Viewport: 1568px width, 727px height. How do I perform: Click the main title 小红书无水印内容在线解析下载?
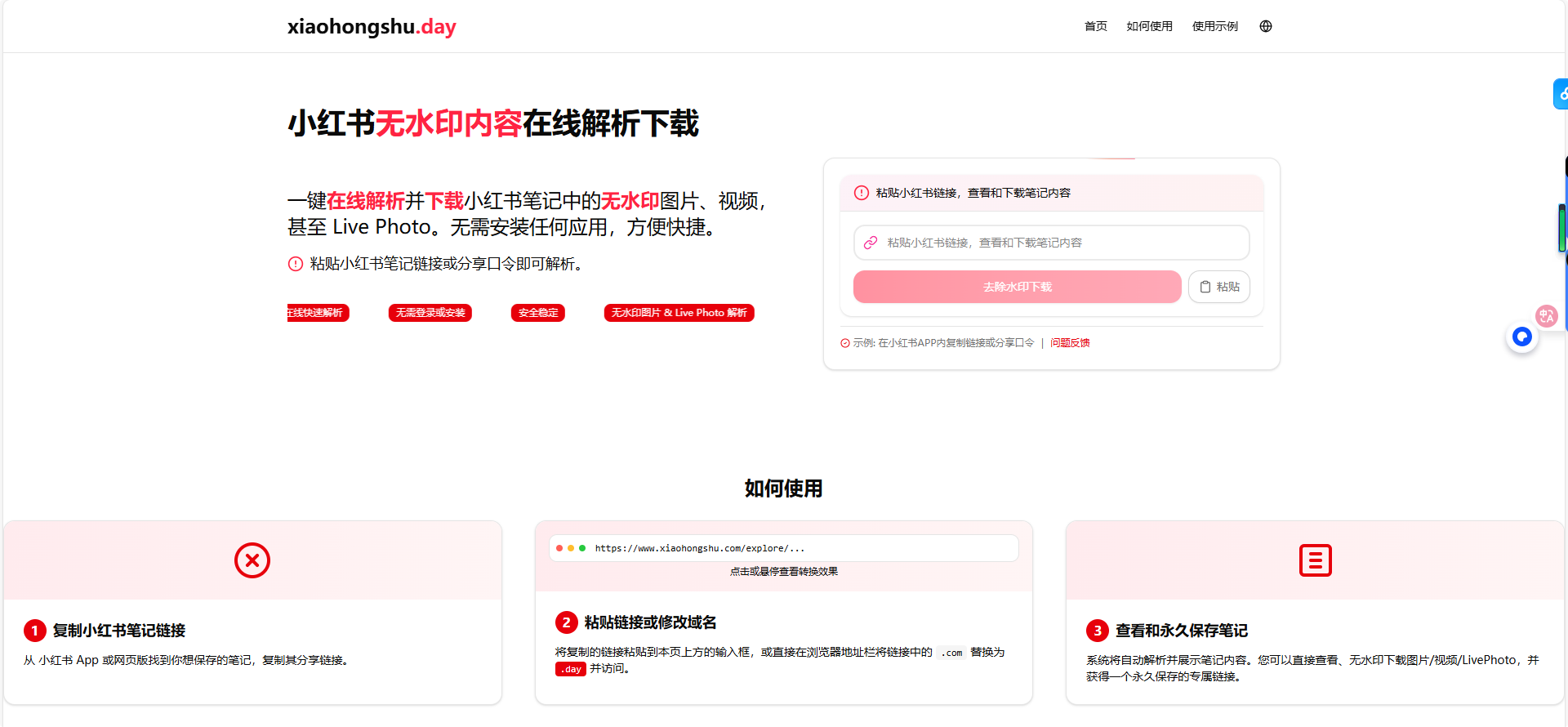click(x=493, y=123)
